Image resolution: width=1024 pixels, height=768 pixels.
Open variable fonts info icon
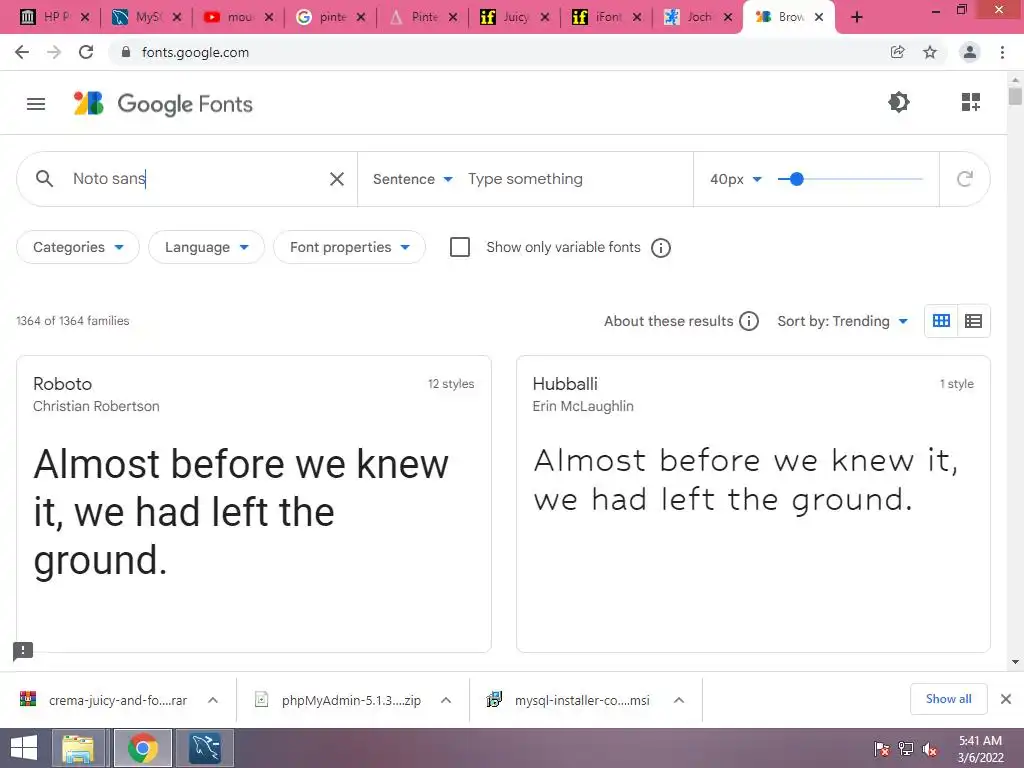click(660, 248)
